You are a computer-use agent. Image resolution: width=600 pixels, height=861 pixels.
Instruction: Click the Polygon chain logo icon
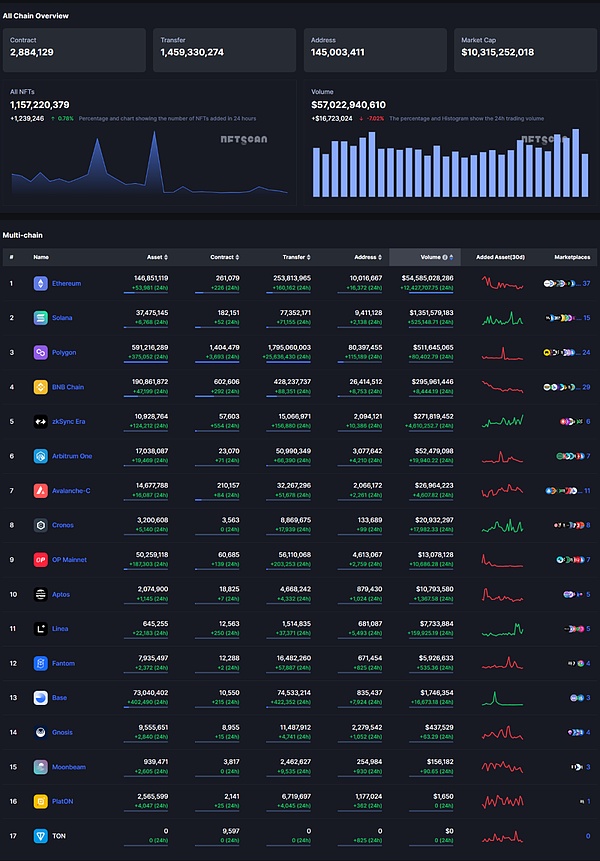(x=41, y=353)
